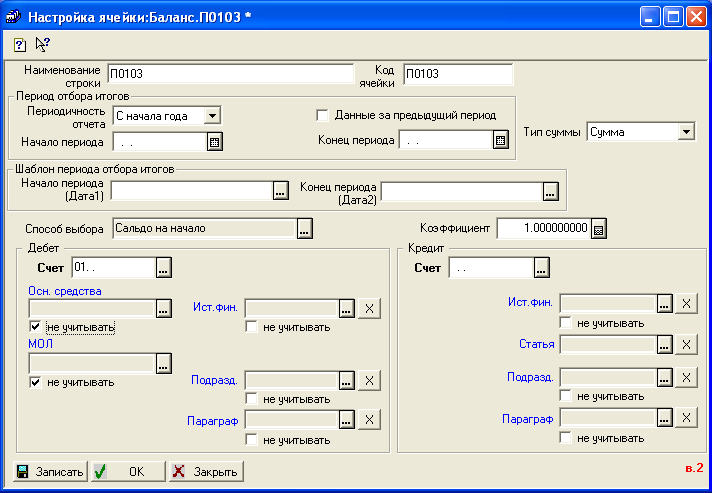Clear the credit Ист.фин. value with X

tap(686, 303)
